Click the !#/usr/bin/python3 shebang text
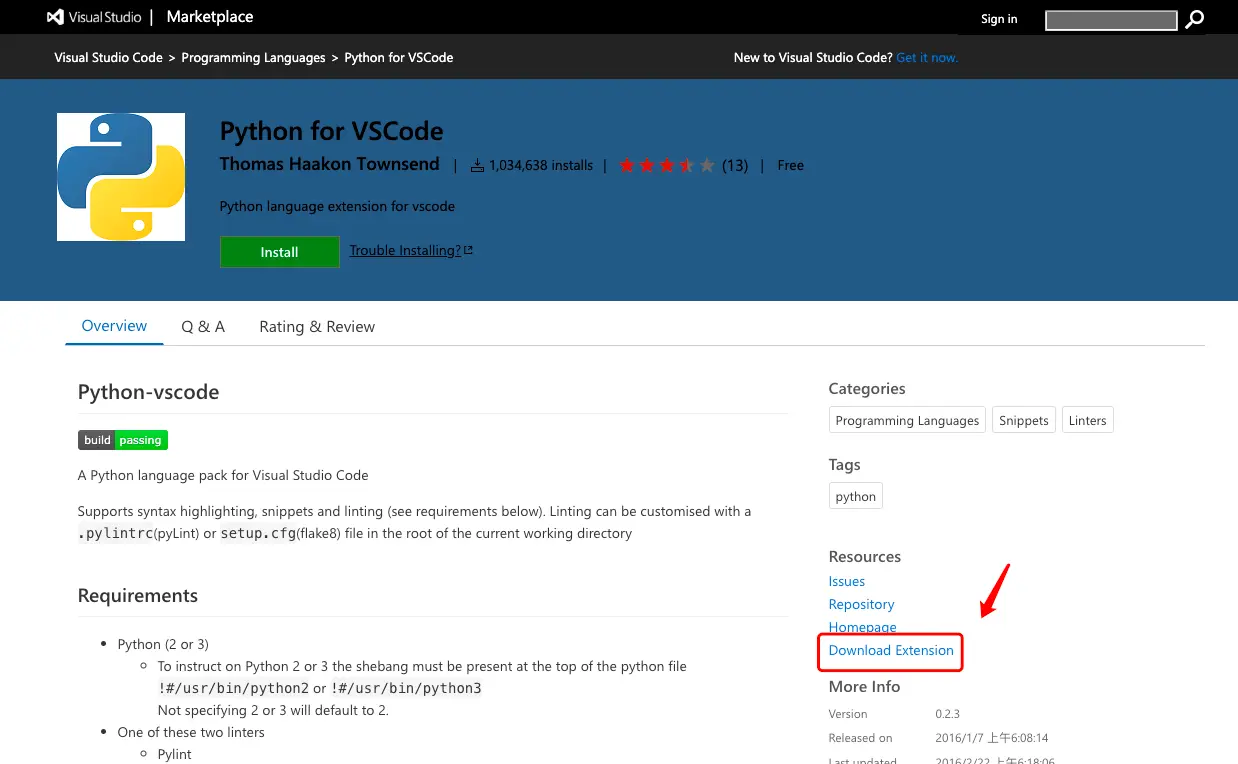The width and height of the screenshot is (1238, 764). (406, 688)
